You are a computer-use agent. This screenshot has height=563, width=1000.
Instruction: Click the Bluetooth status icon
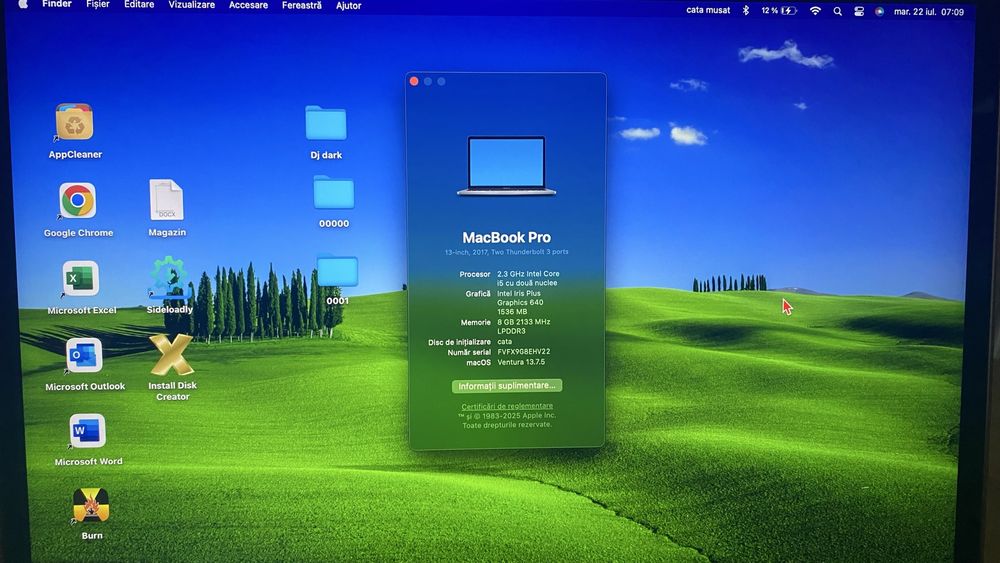point(746,10)
